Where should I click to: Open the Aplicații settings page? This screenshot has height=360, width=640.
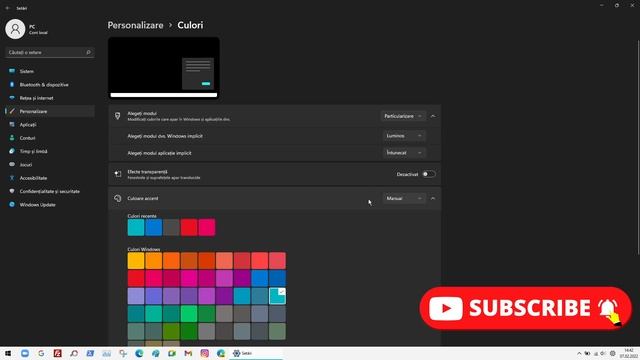(50, 124)
